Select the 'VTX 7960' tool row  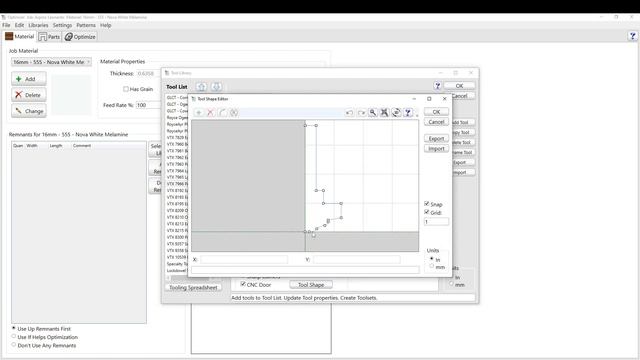click(177, 144)
